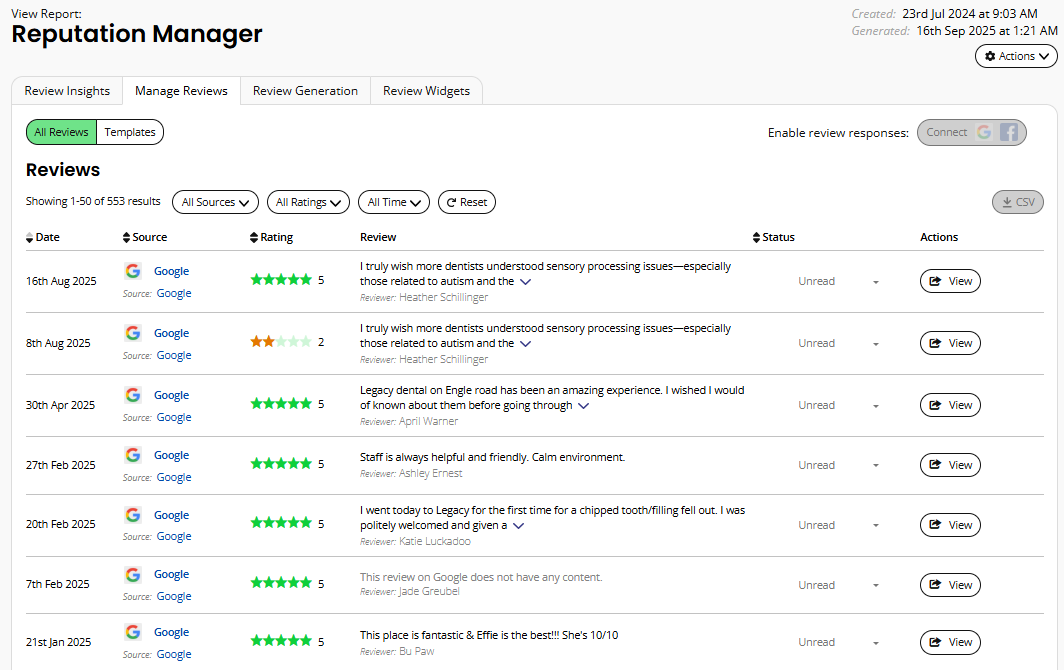Click Google logo icon in 21st Jan 2025 row
1064x670 pixels.
tap(133, 632)
